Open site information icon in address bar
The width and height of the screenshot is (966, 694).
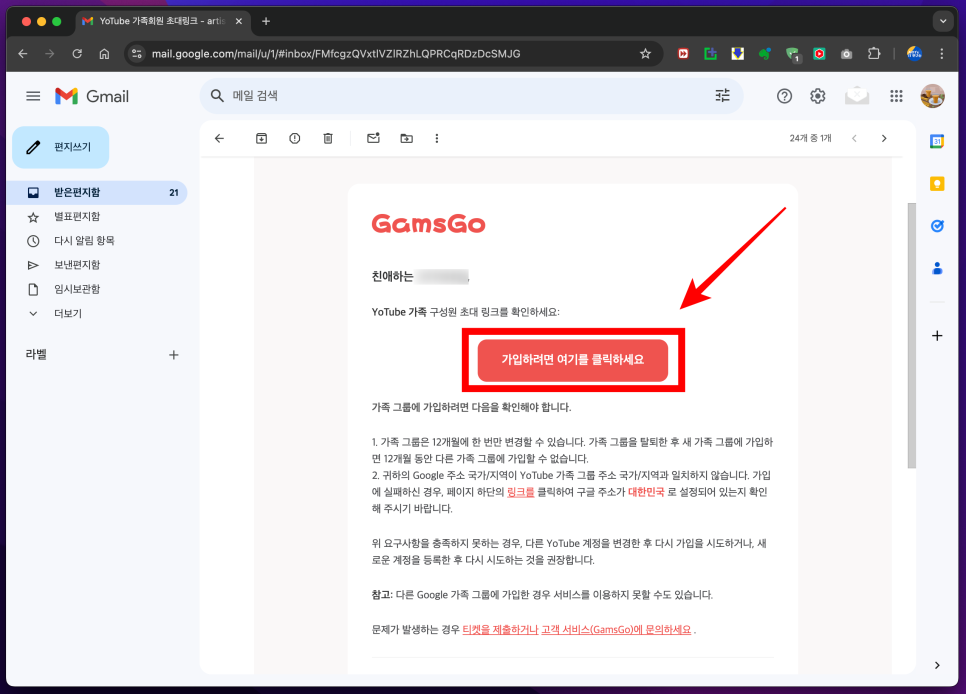pos(137,54)
